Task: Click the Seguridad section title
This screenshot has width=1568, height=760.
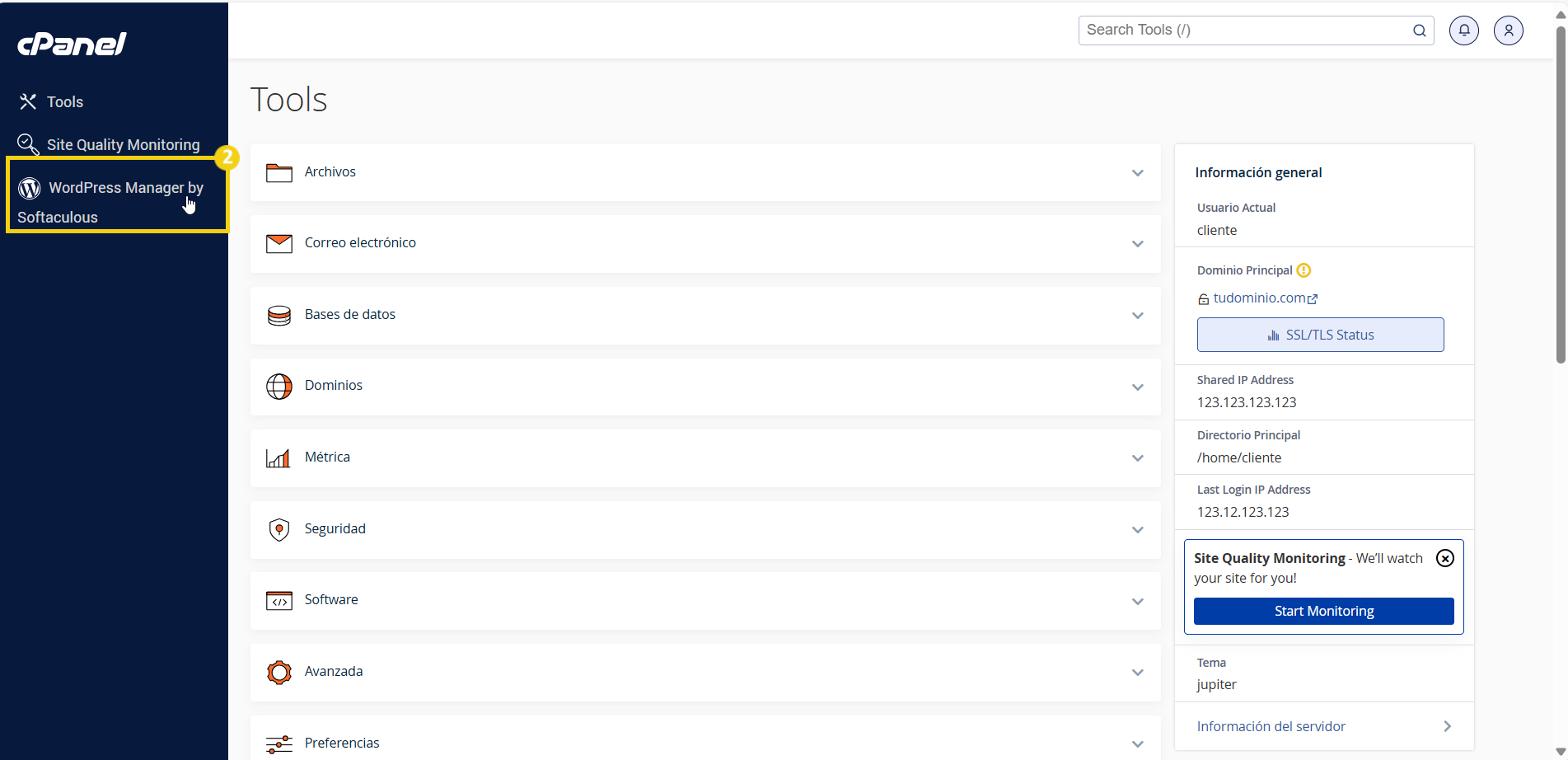Action: point(335,529)
